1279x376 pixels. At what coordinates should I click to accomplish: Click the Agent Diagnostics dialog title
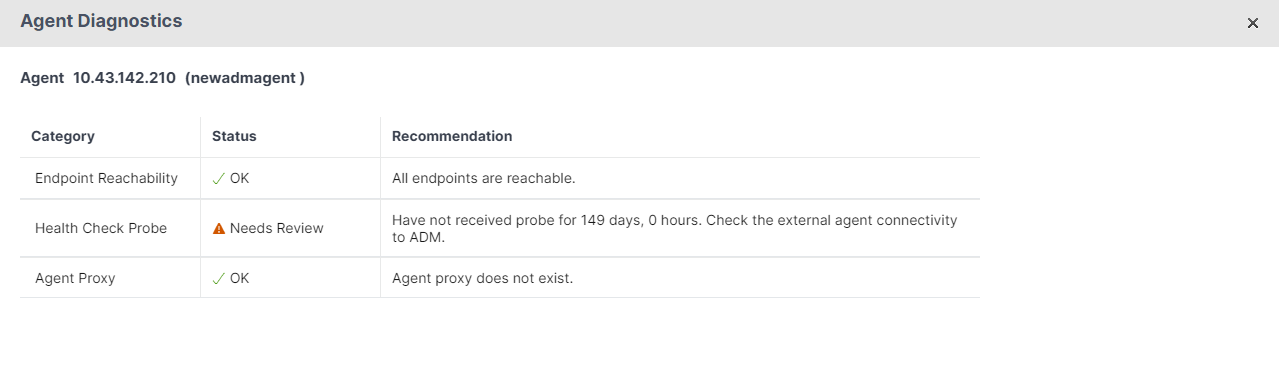point(101,21)
